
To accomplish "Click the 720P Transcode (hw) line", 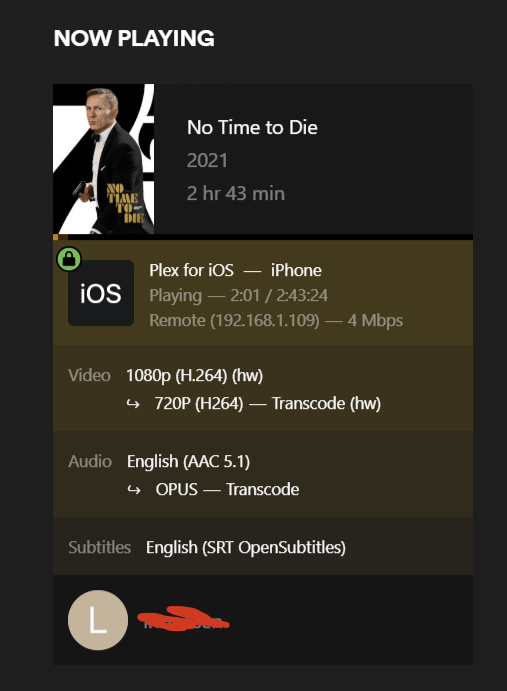I will [268, 403].
